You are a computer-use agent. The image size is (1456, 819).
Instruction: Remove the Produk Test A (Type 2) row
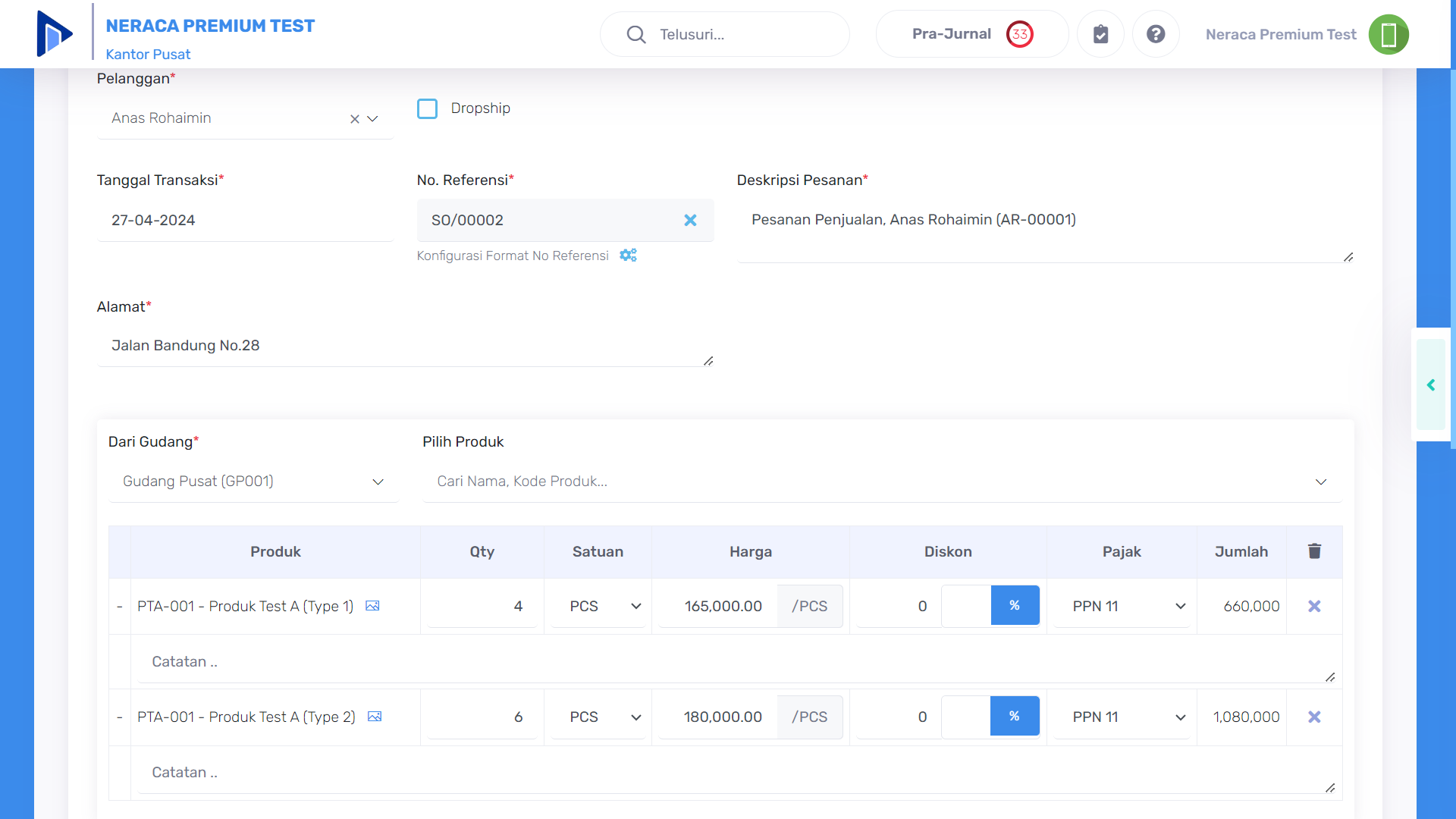1314,717
